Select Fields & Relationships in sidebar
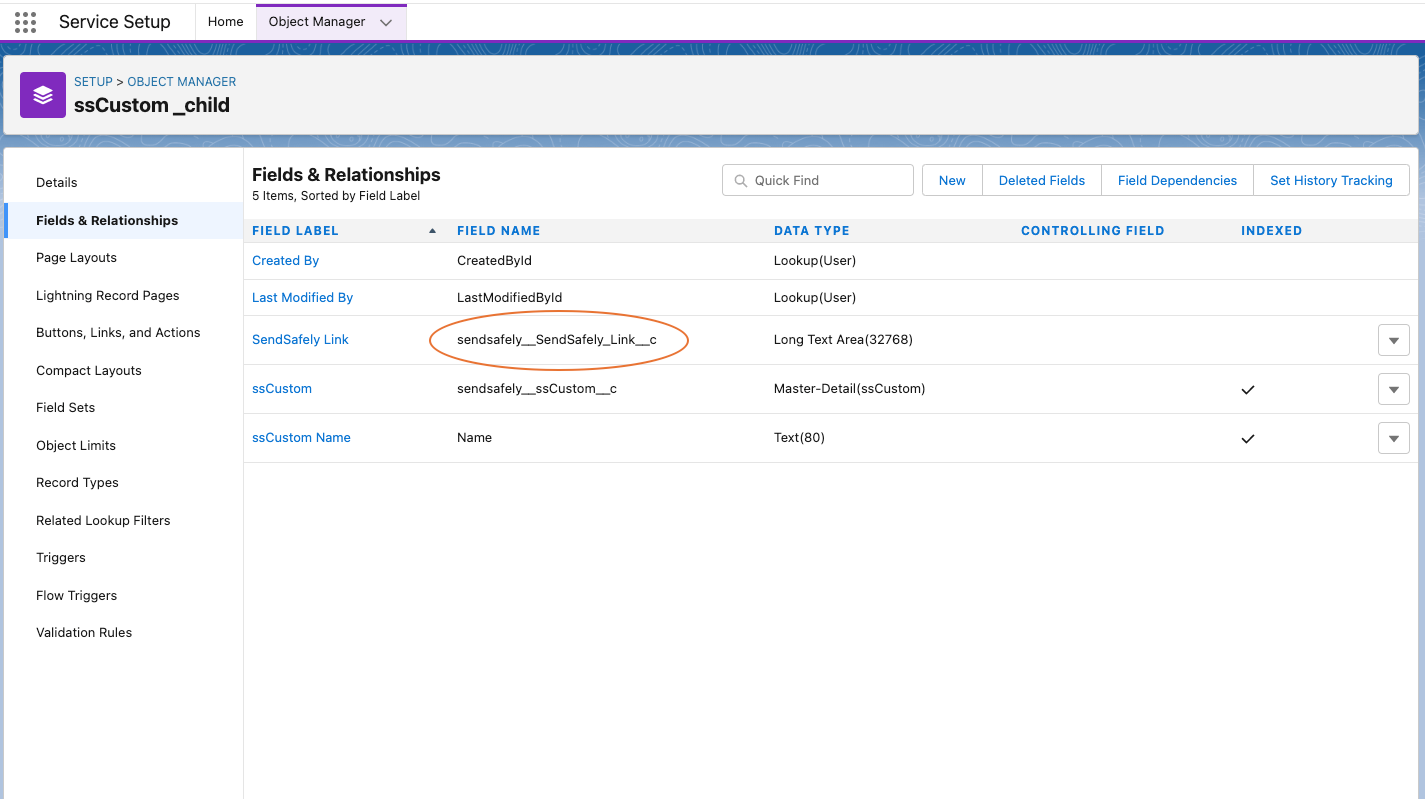Image resolution: width=1425 pixels, height=799 pixels. point(107,221)
